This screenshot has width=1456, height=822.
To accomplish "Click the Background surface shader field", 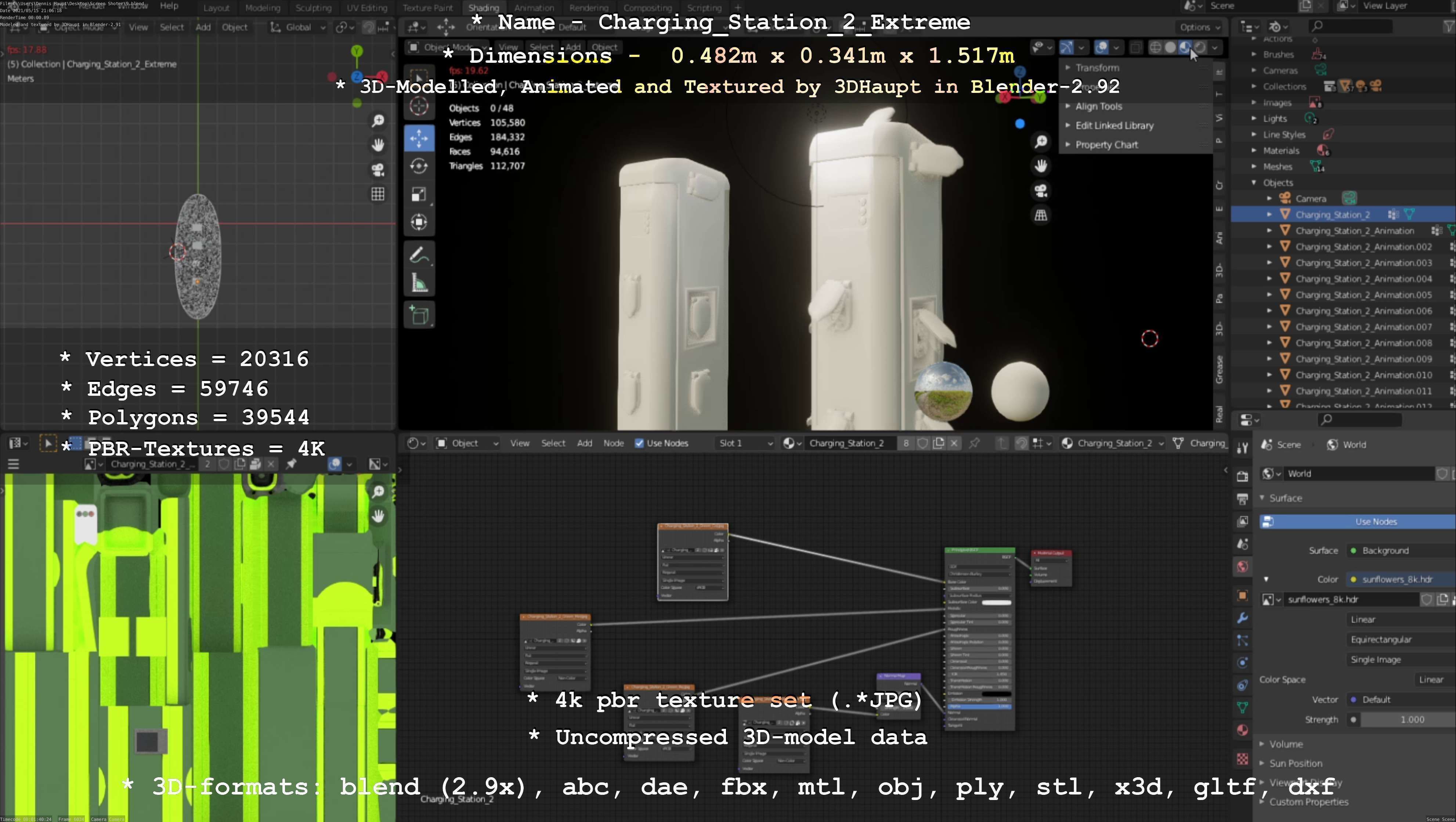I will [x=1401, y=551].
